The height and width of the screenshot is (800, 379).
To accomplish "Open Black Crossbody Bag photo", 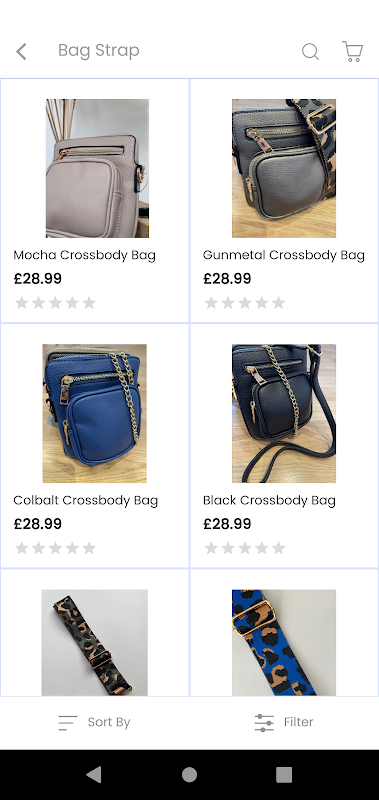I will 284,413.
